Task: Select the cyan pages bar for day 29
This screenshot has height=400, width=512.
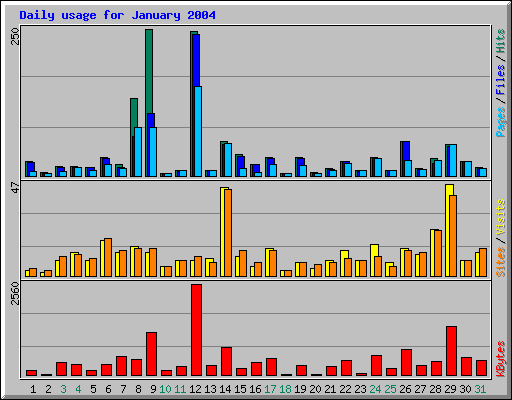Action: click(453, 161)
